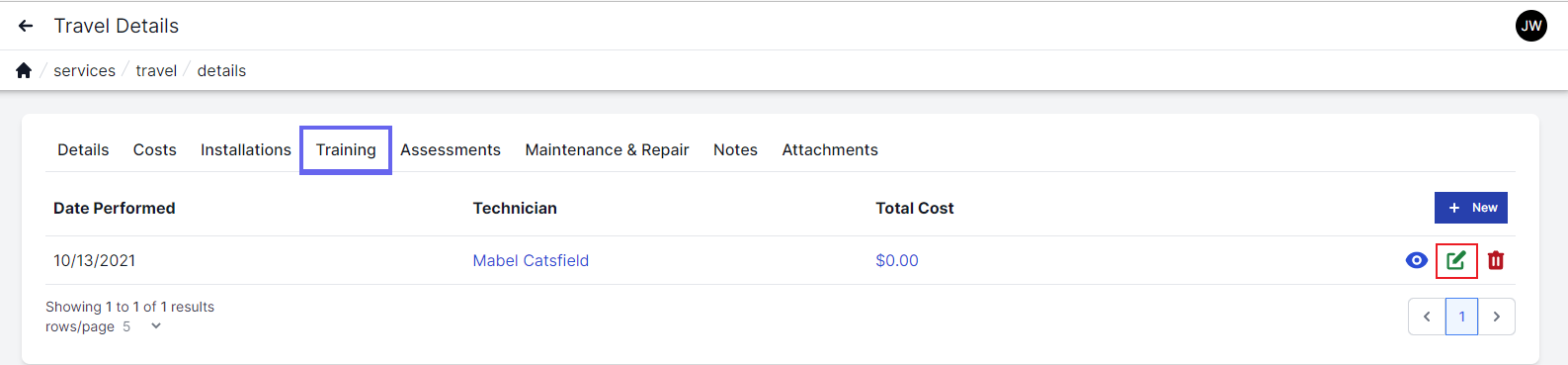
Task: Go to the next page of results
Action: tap(1497, 317)
